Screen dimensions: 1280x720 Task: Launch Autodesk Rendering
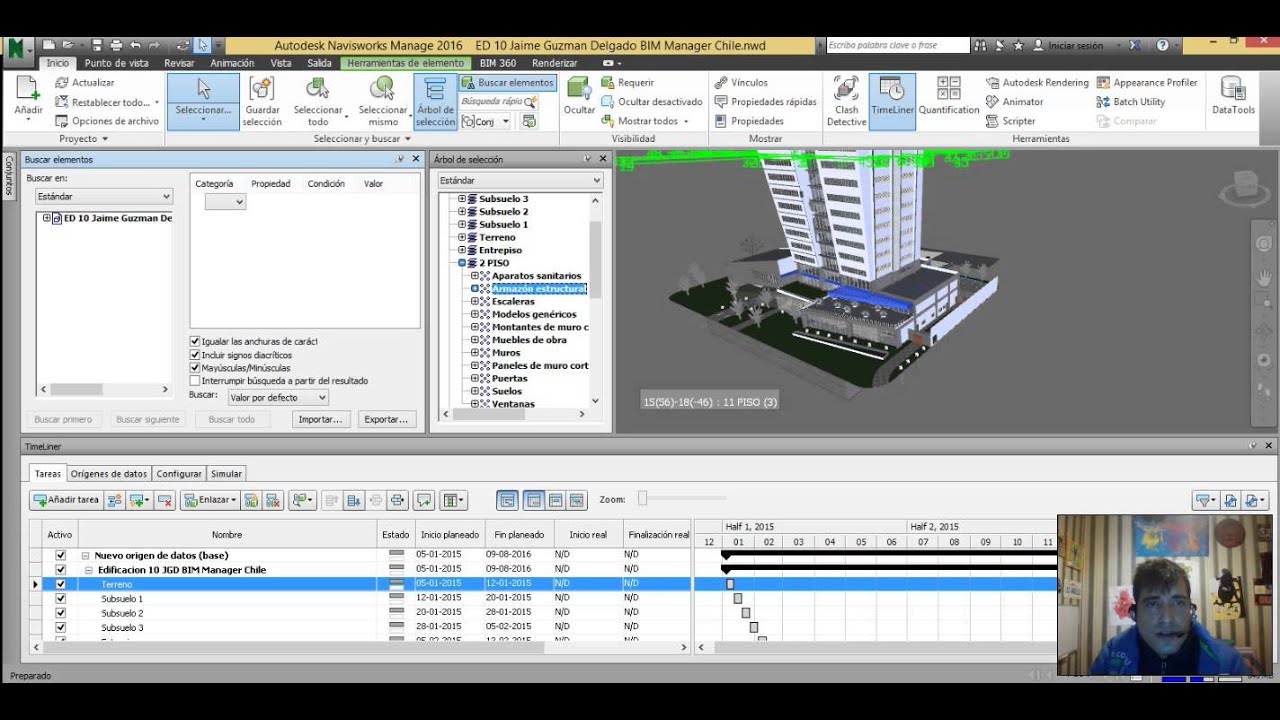pyautogui.click(x=1037, y=83)
